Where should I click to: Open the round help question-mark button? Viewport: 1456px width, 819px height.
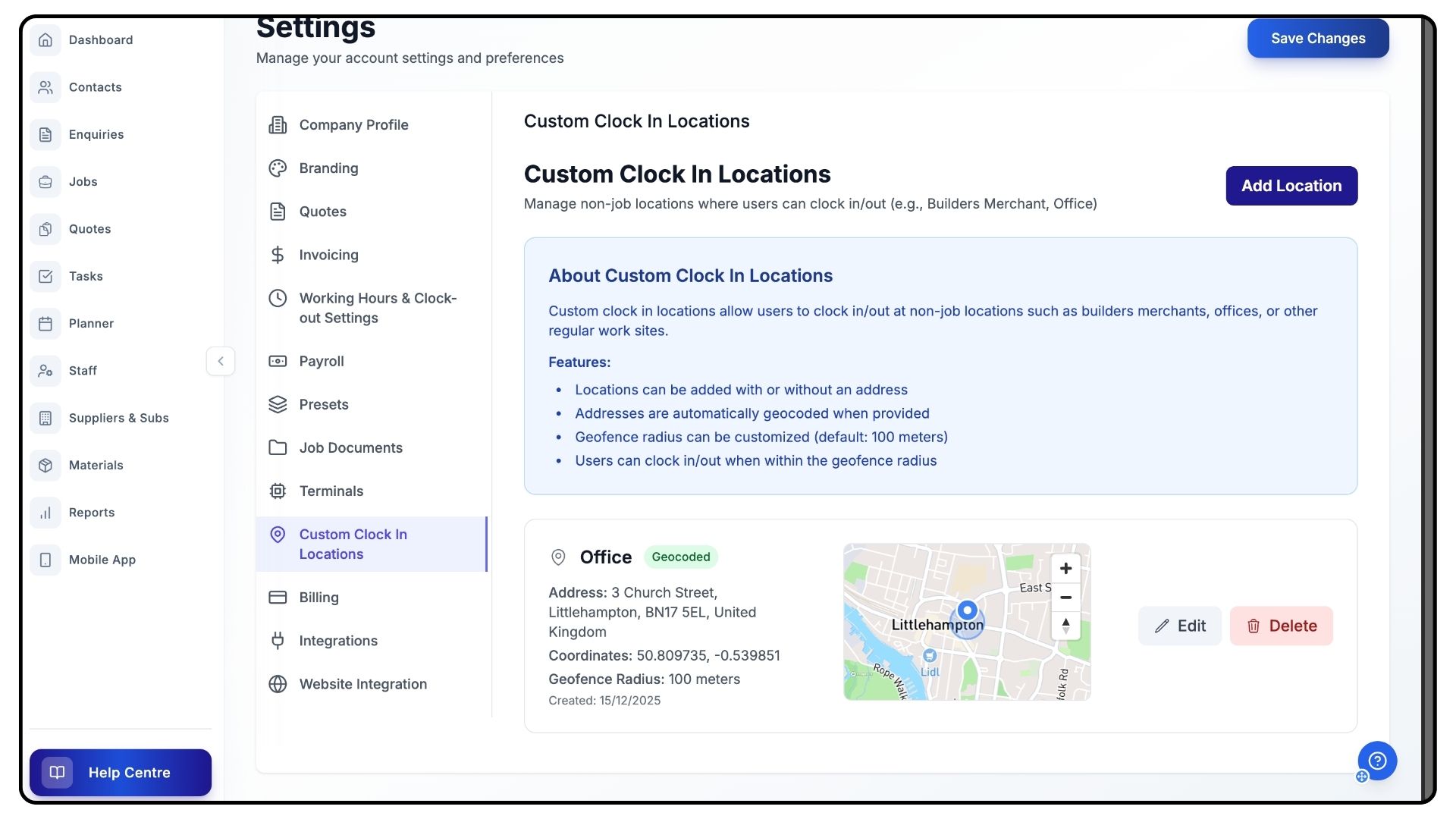1377,761
